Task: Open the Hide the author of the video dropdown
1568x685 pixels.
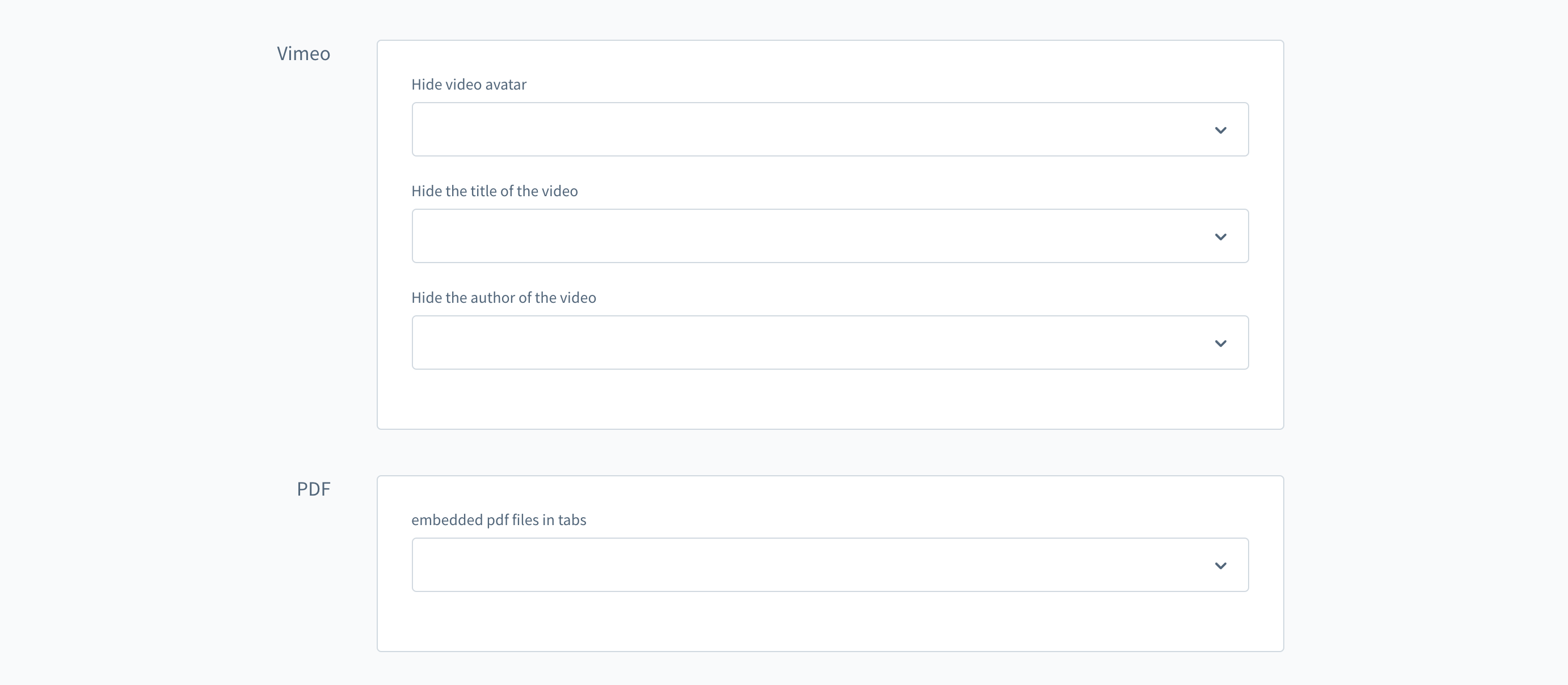Action: (829, 342)
